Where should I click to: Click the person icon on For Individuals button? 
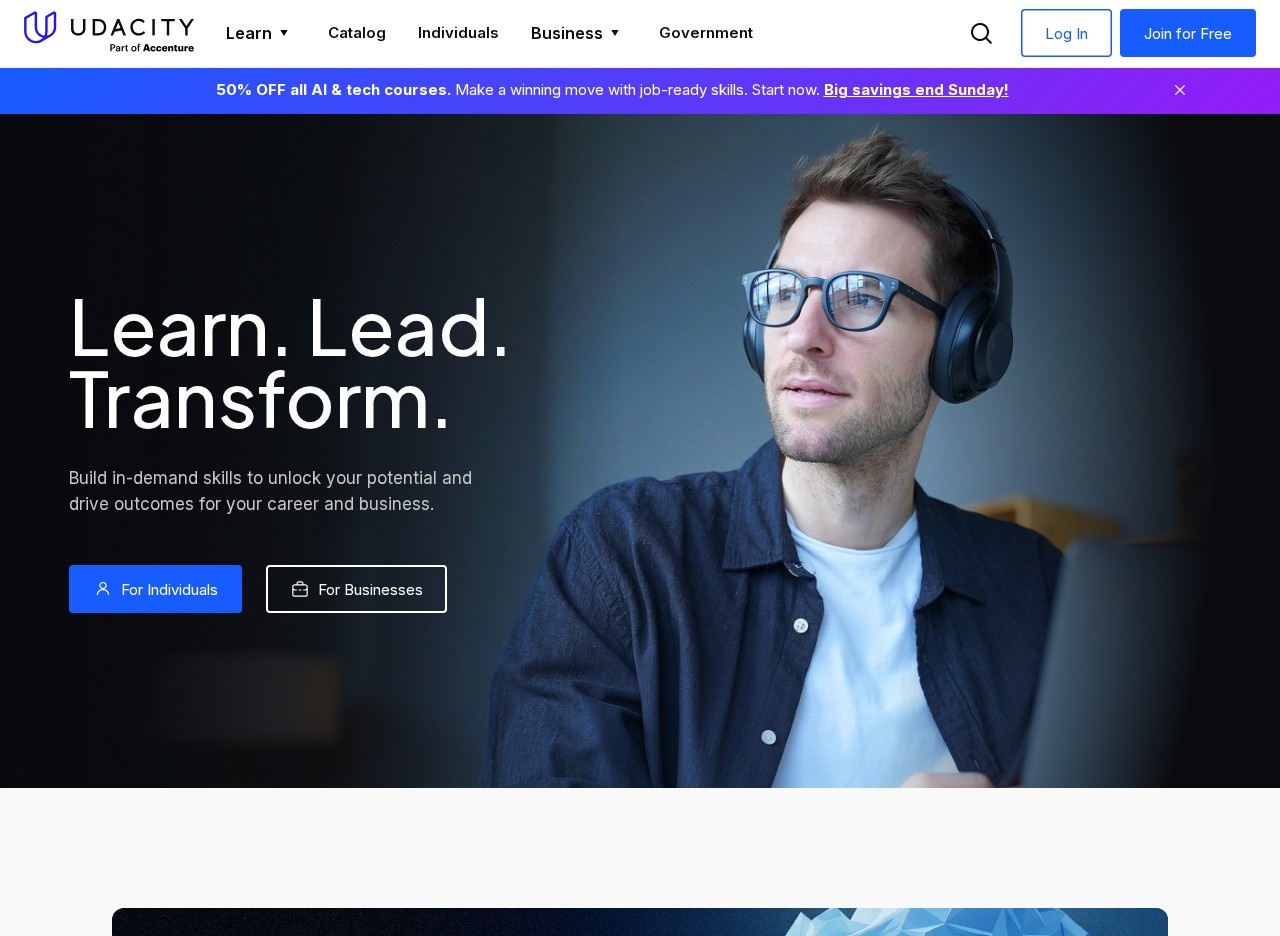[103, 589]
